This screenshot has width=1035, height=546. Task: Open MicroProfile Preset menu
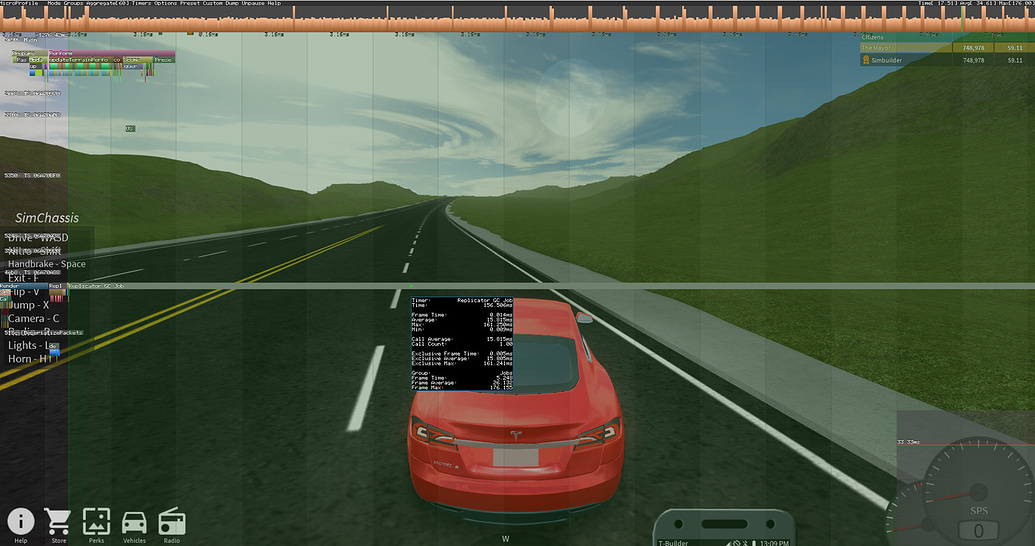coord(190,3)
